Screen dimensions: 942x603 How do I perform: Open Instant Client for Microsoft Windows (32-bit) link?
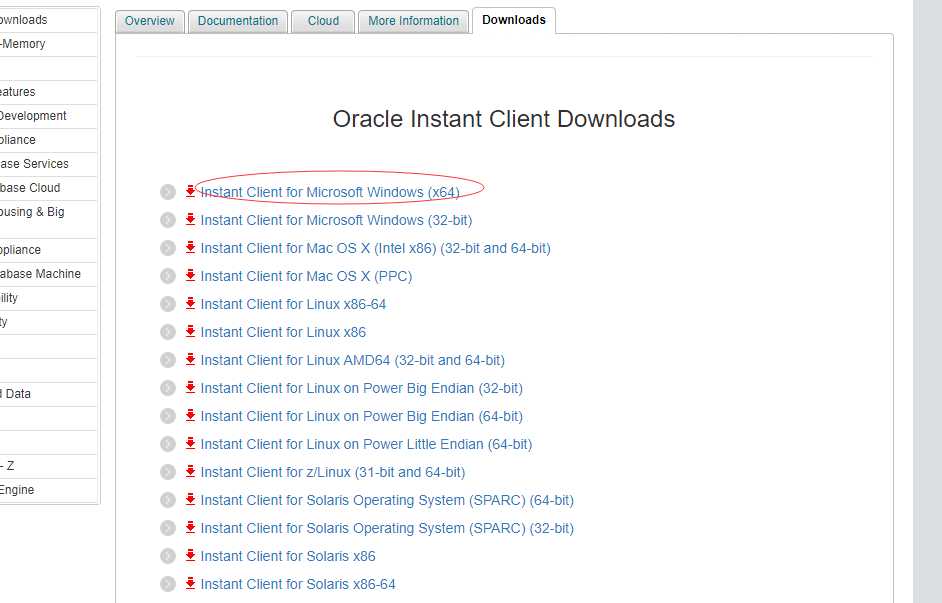(336, 220)
